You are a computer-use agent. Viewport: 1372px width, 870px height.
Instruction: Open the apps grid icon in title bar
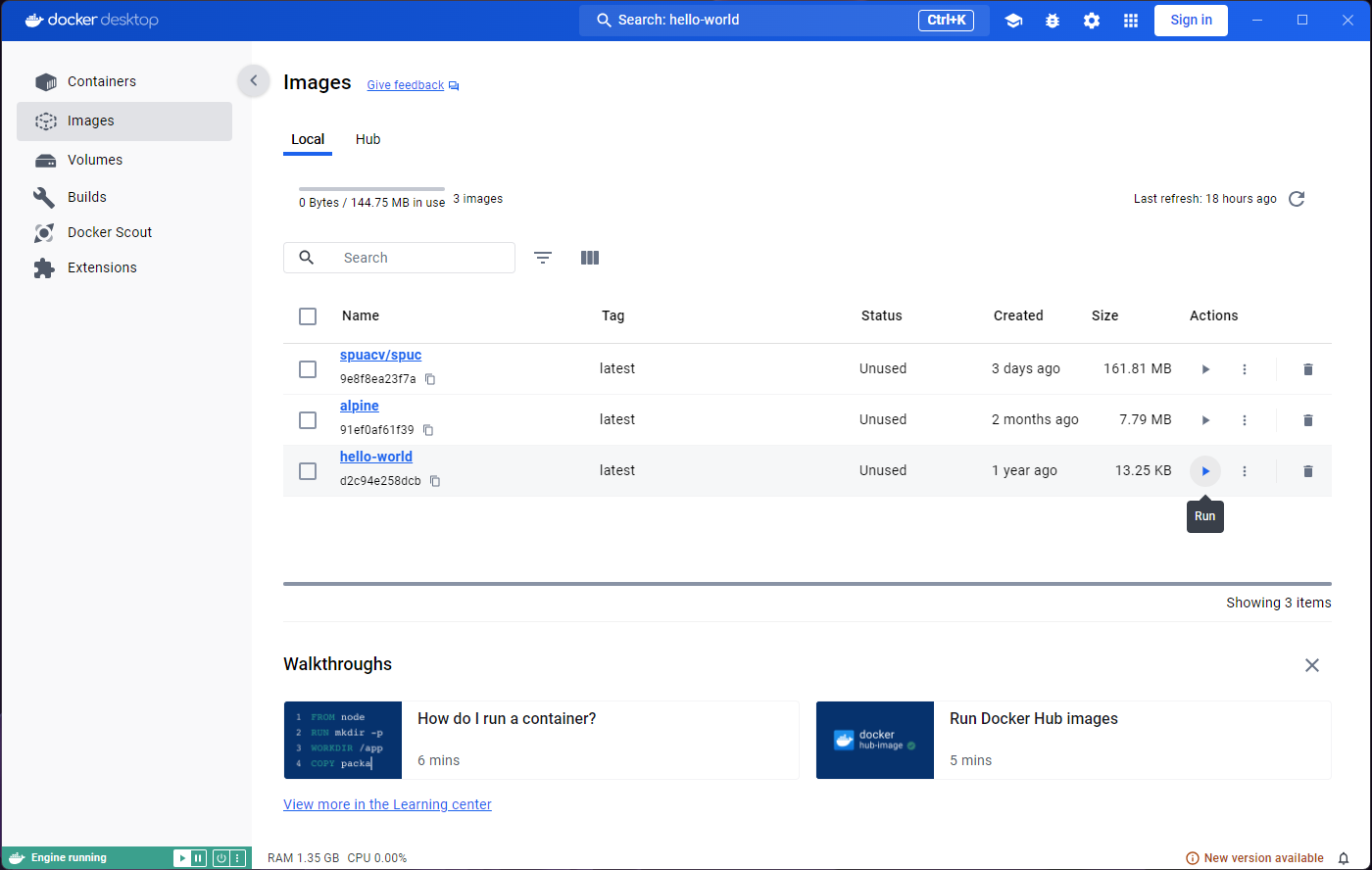1131,21
